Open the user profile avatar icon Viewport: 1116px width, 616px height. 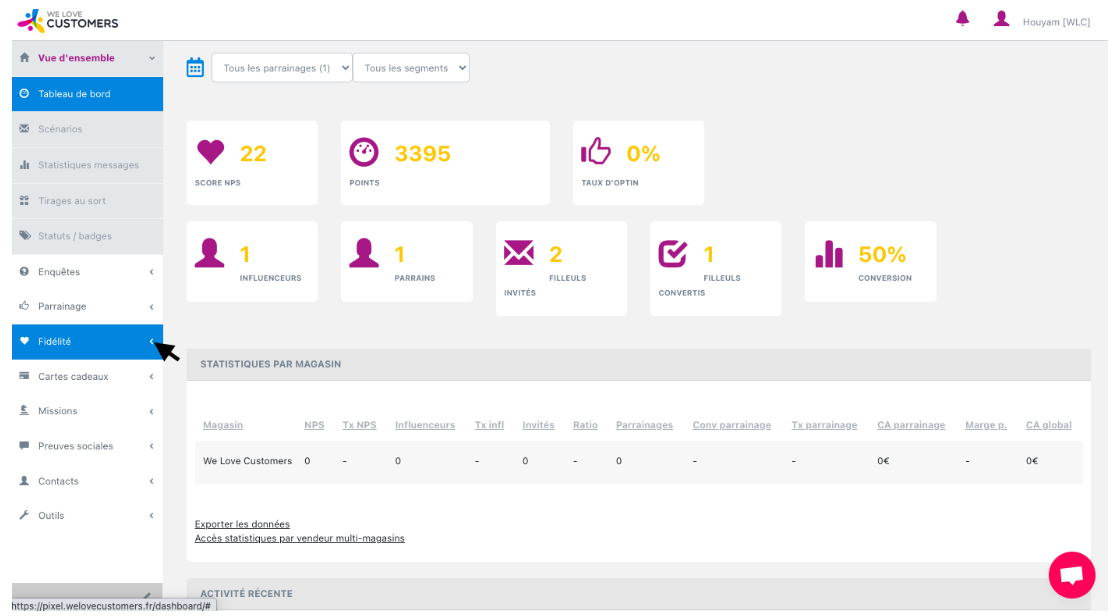tap(1001, 19)
